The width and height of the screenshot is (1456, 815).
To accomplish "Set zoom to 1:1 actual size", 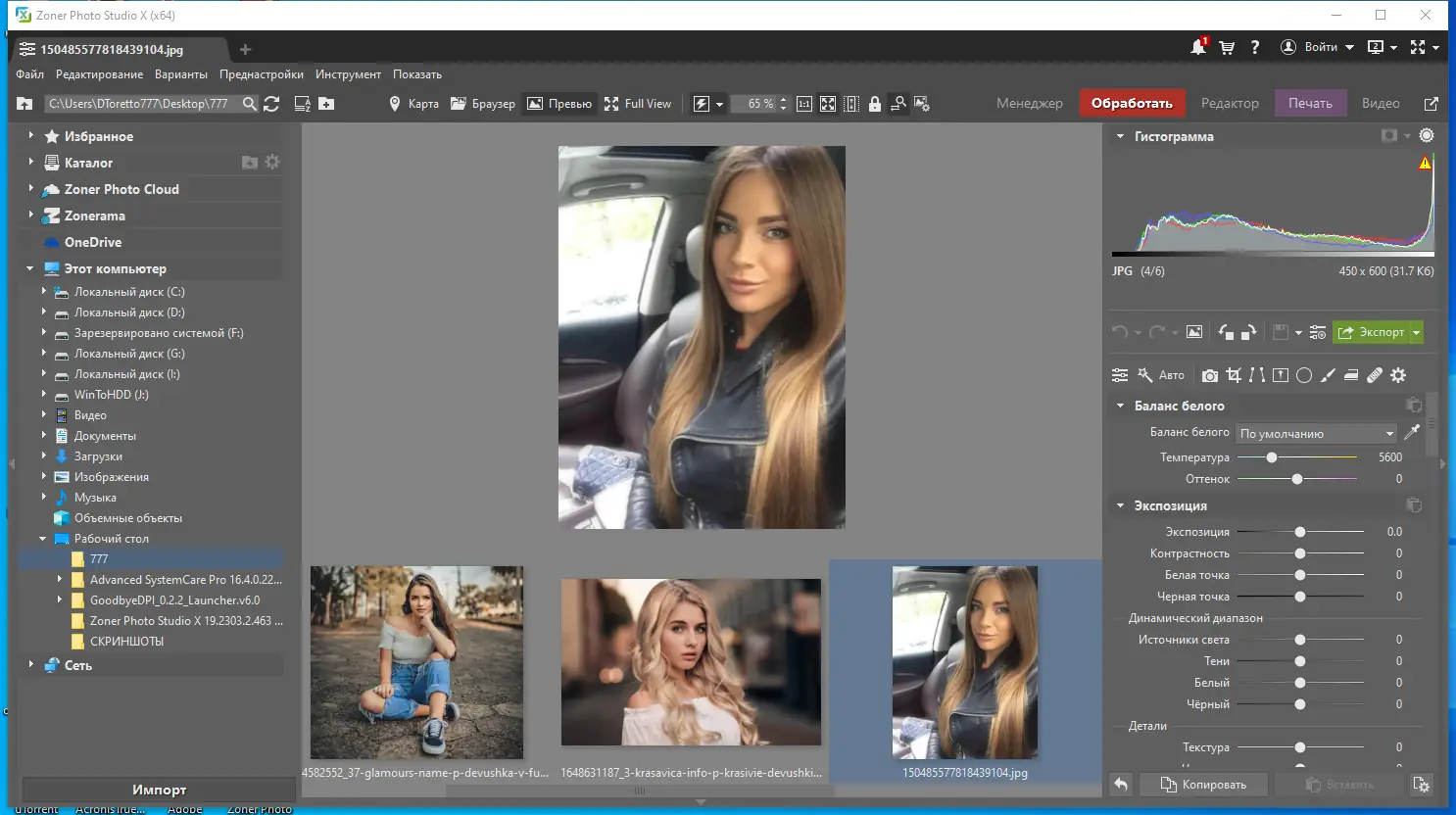I will click(804, 104).
